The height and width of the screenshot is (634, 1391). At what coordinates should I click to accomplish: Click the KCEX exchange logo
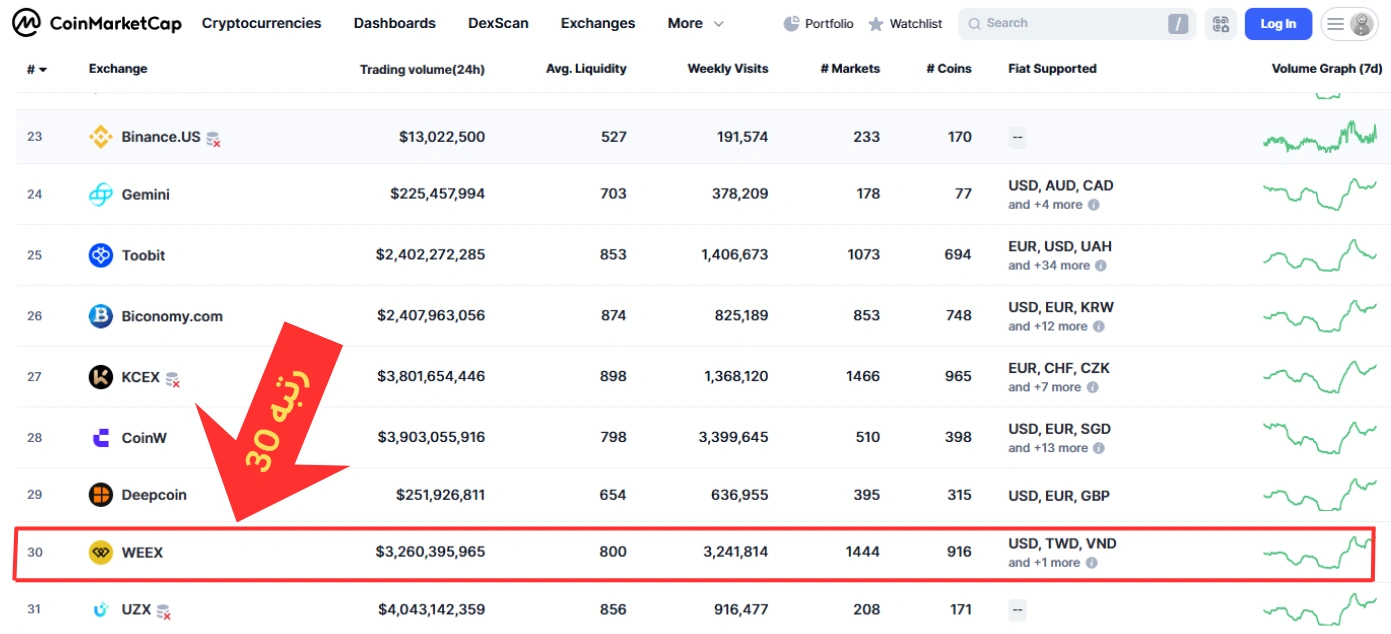point(101,377)
